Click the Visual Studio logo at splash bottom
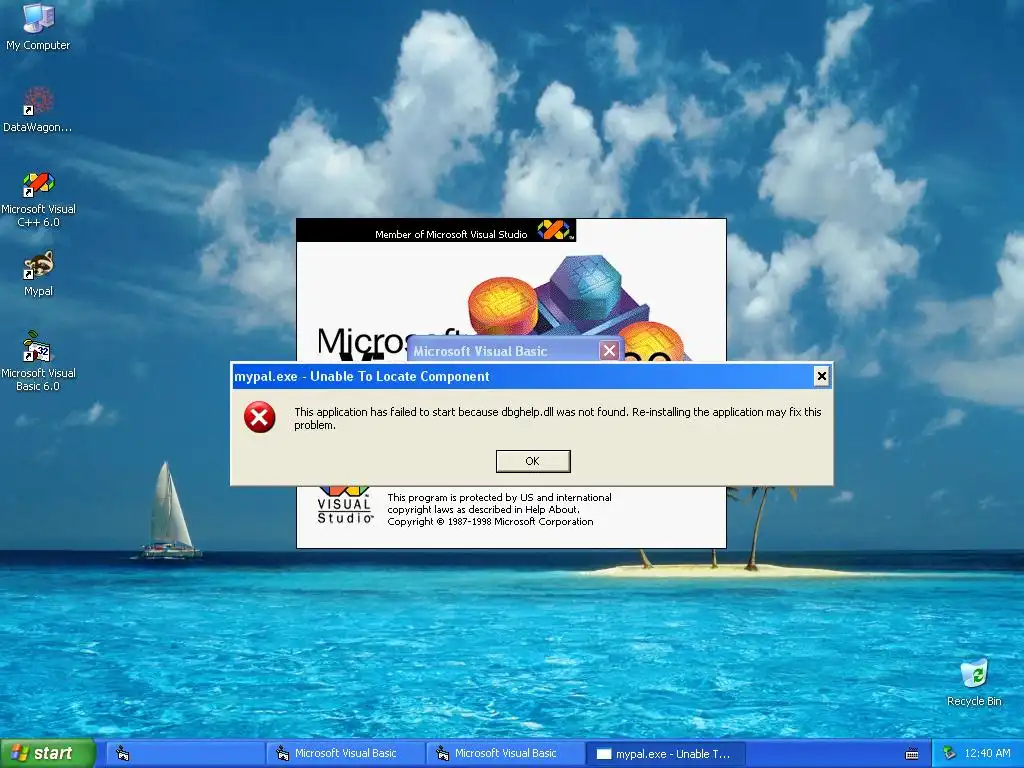This screenshot has height=768, width=1024. (345, 505)
